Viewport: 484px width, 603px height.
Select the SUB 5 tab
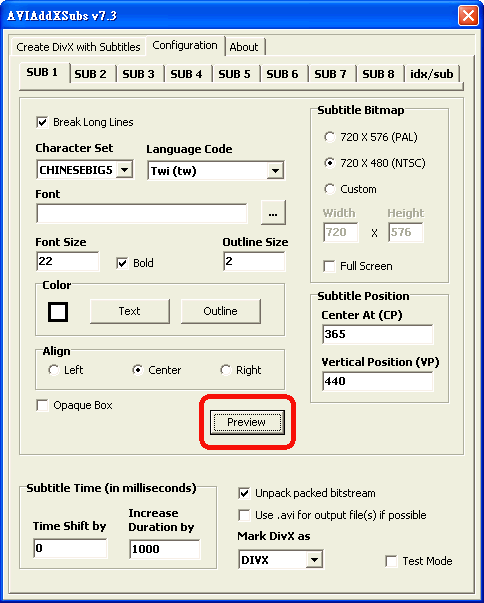(x=235, y=74)
